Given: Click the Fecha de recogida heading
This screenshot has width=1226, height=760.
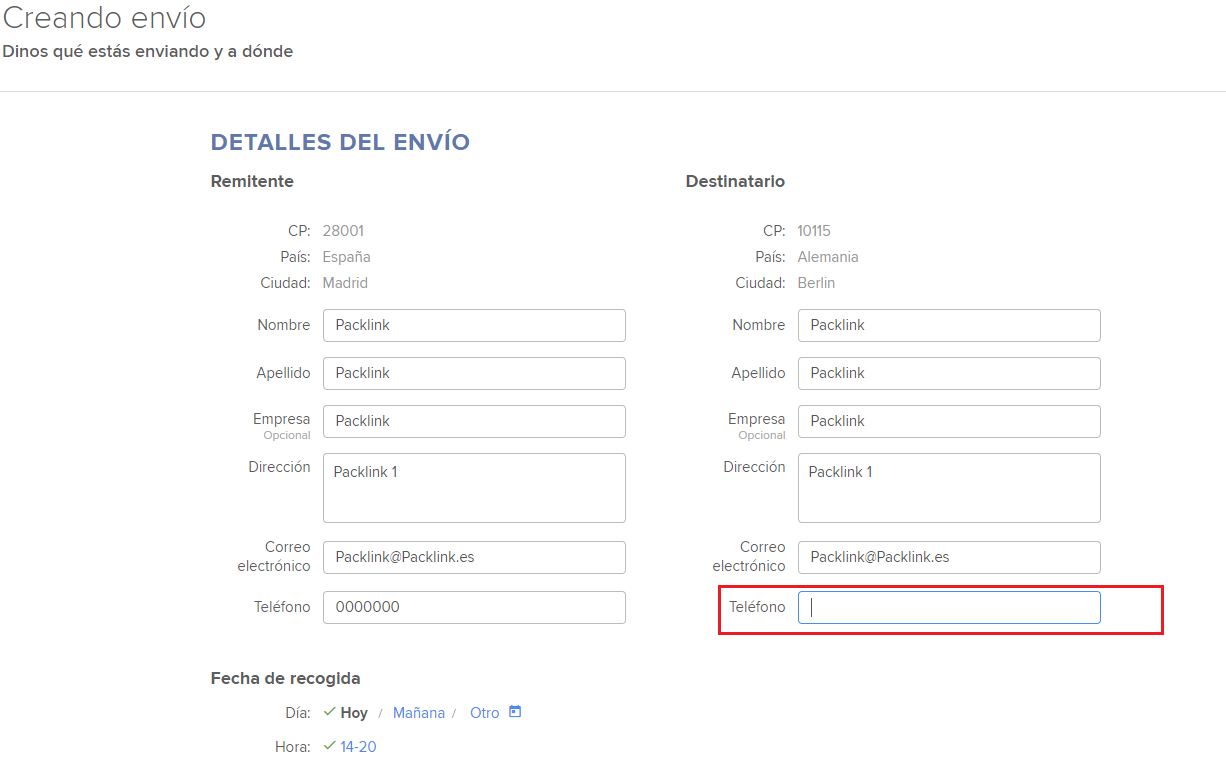Looking at the screenshot, I should [285, 678].
